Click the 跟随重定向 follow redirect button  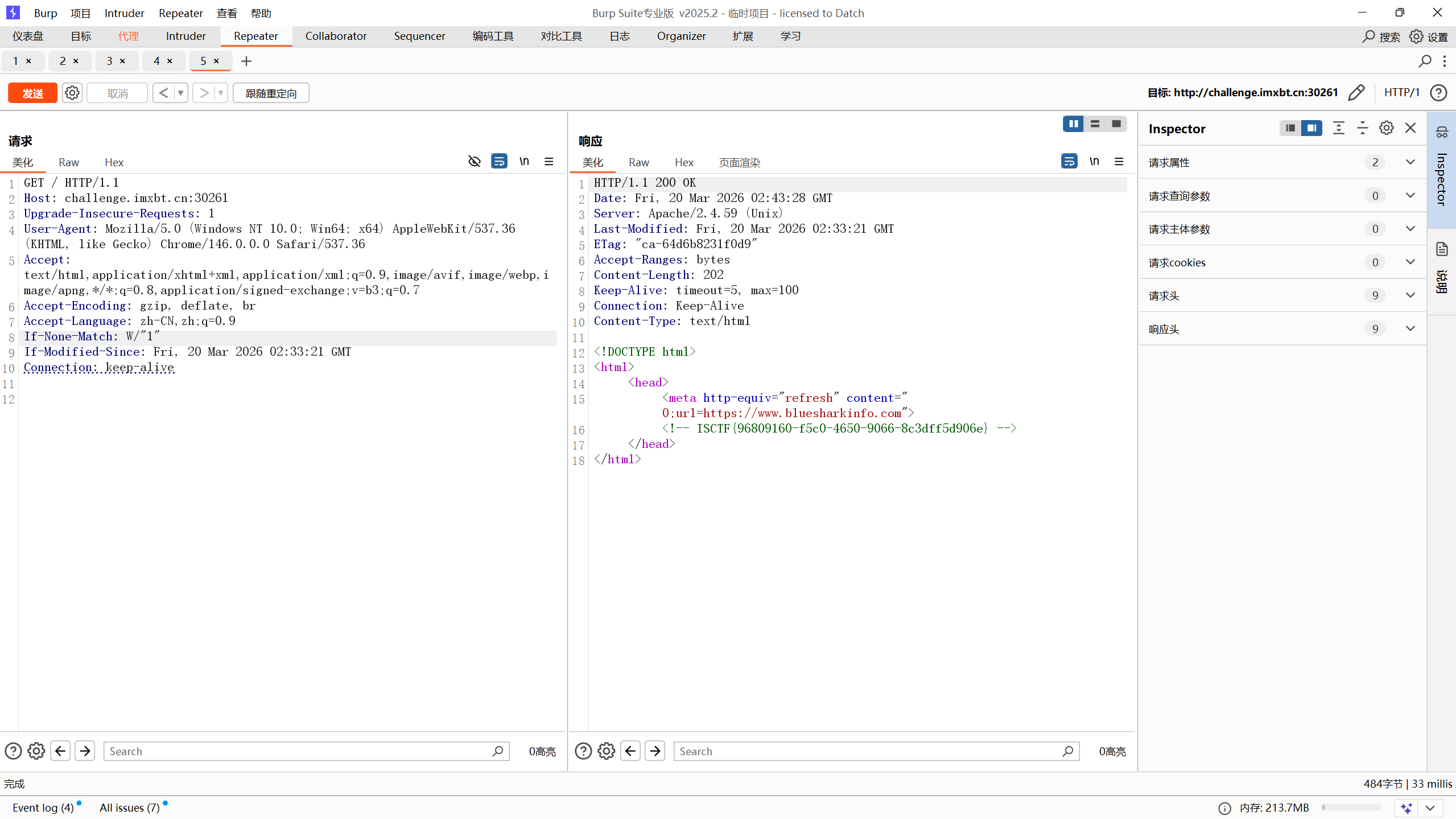click(x=271, y=93)
